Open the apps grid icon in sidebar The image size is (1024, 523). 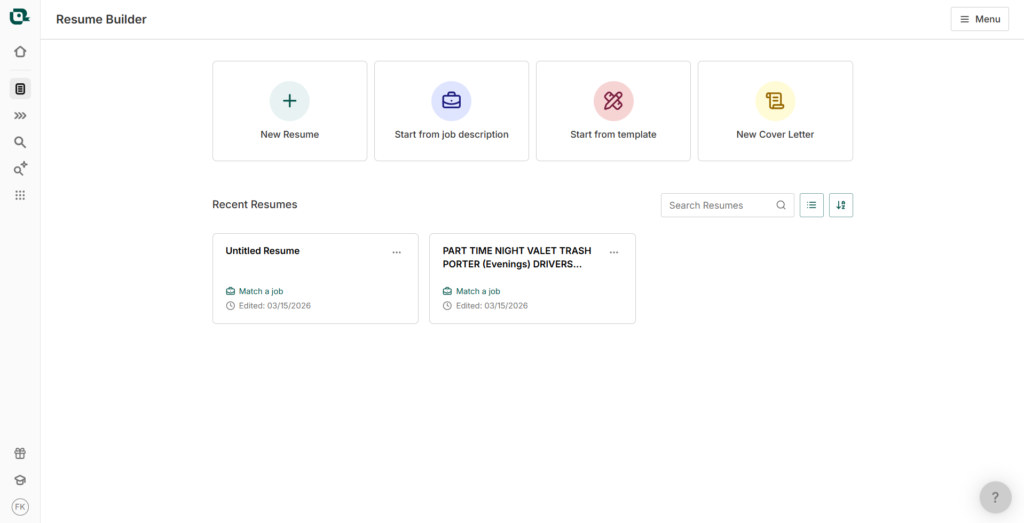[x=20, y=195]
